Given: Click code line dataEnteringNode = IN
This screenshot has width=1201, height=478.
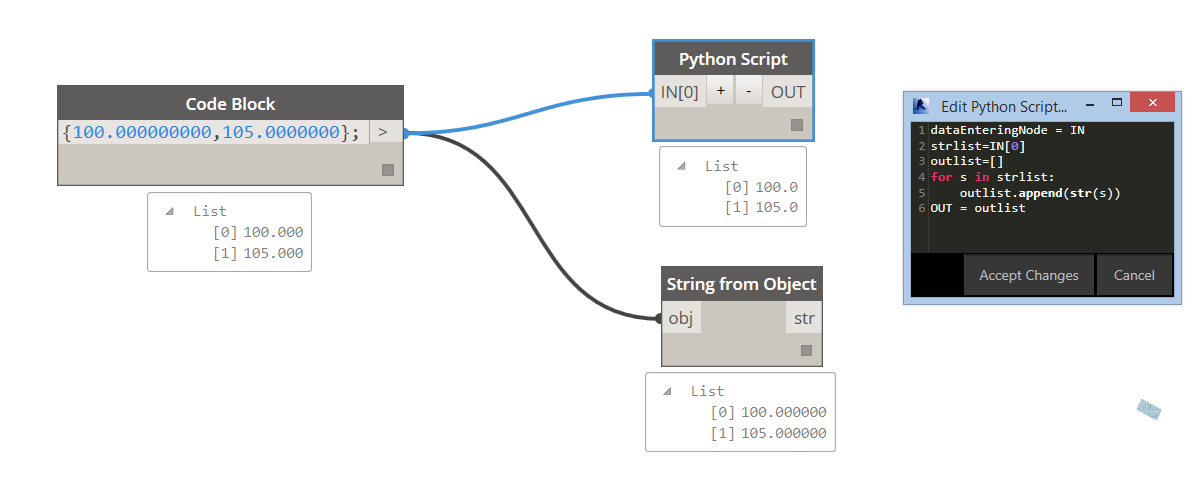Looking at the screenshot, I should (x=1007, y=130).
